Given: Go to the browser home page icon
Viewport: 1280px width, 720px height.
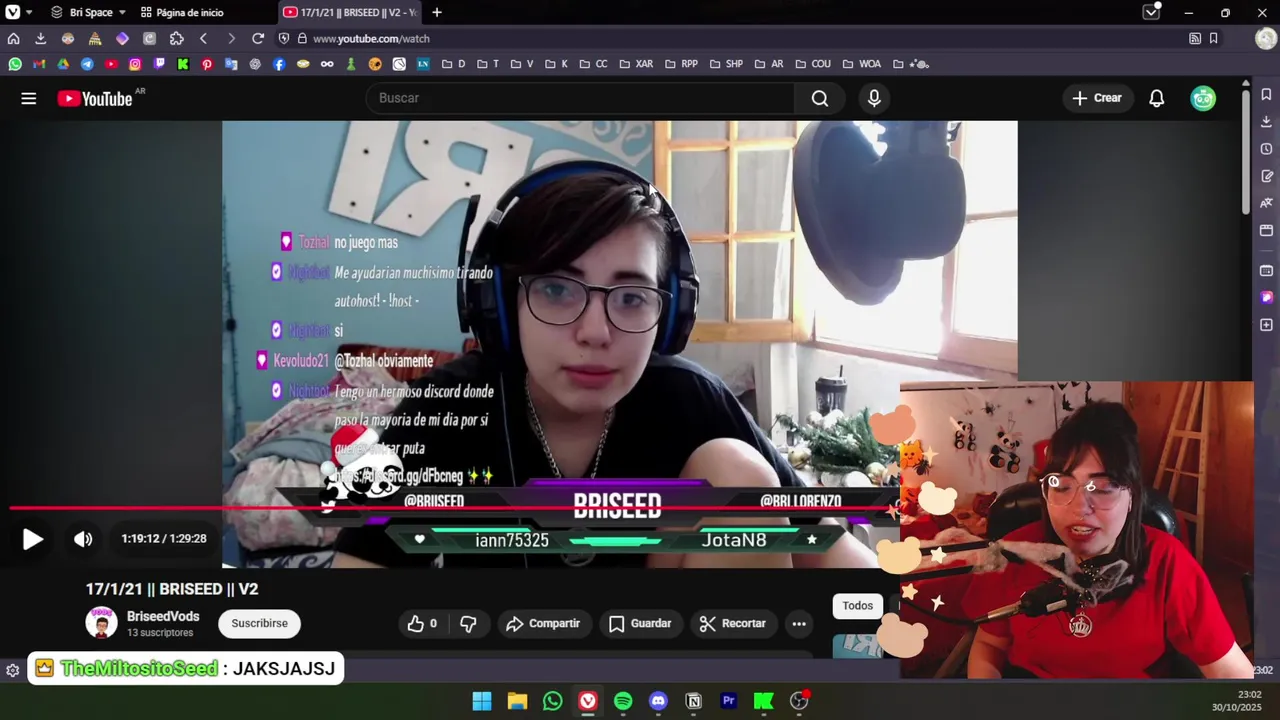Looking at the screenshot, I should (13, 38).
